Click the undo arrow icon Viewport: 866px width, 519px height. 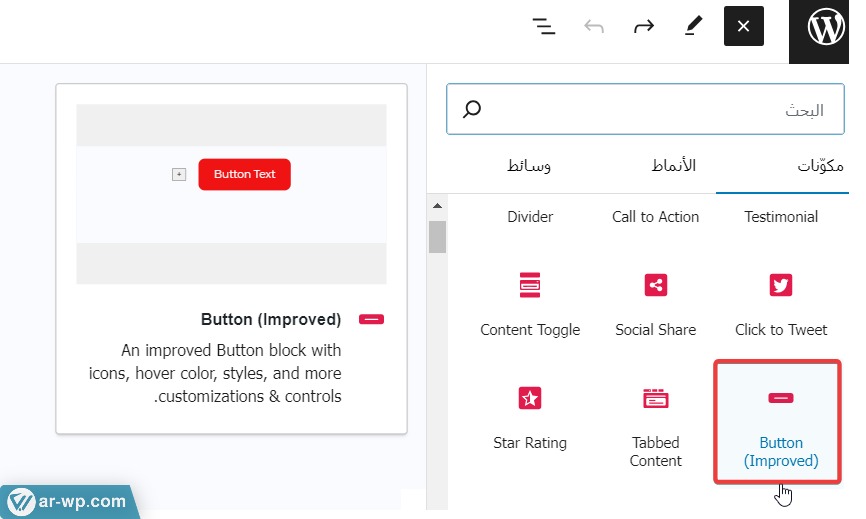pyautogui.click(x=594, y=26)
